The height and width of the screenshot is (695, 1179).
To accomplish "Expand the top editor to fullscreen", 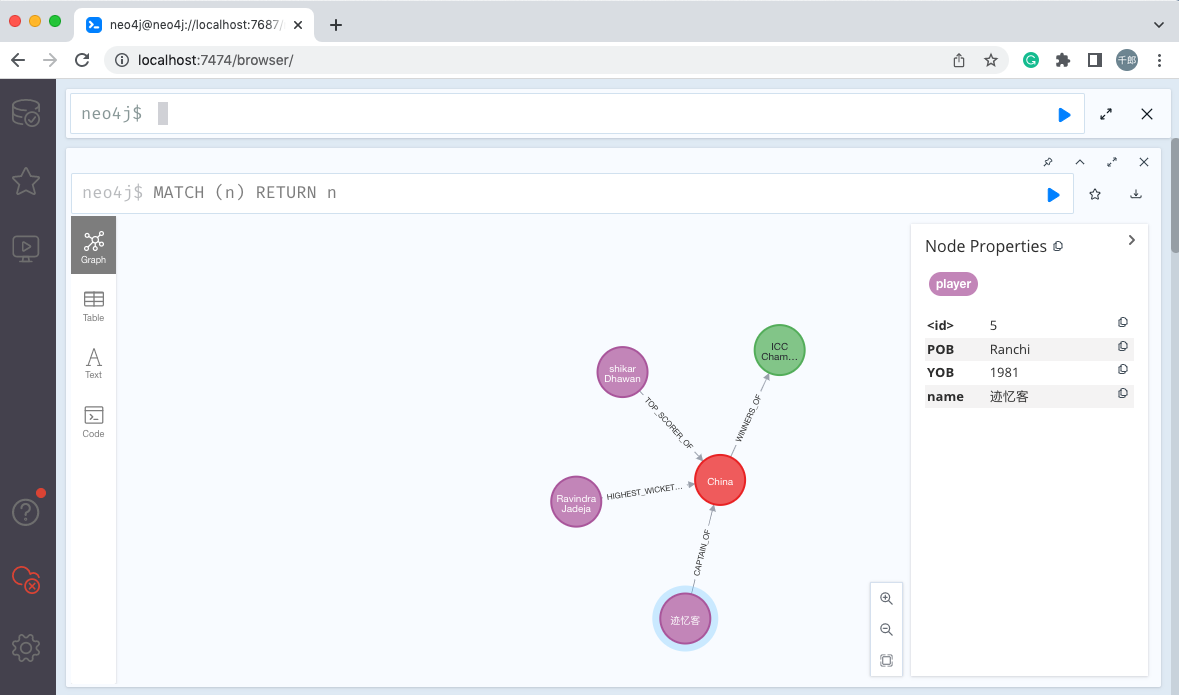I will click(x=1105, y=114).
